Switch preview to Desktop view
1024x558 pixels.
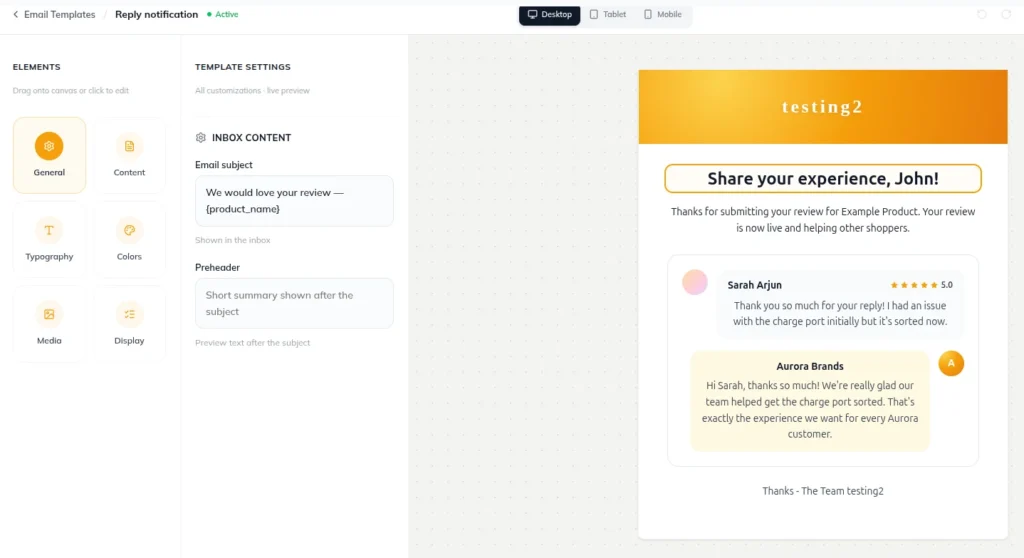[x=549, y=14]
